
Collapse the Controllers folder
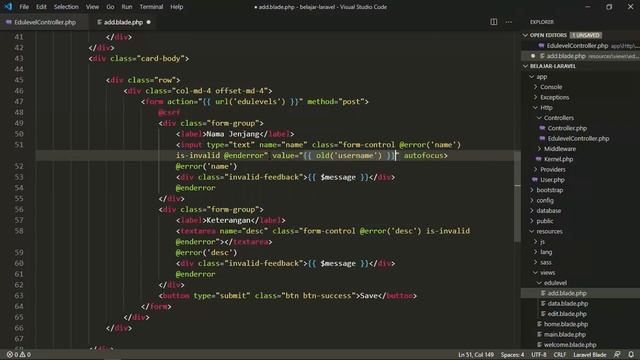[x=580, y=118]
